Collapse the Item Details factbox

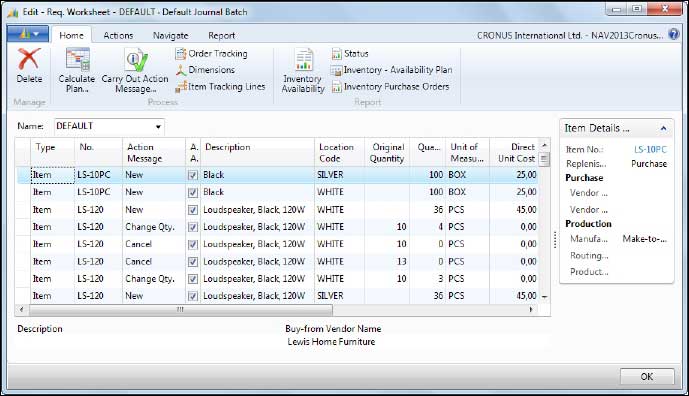click(663, 128)
